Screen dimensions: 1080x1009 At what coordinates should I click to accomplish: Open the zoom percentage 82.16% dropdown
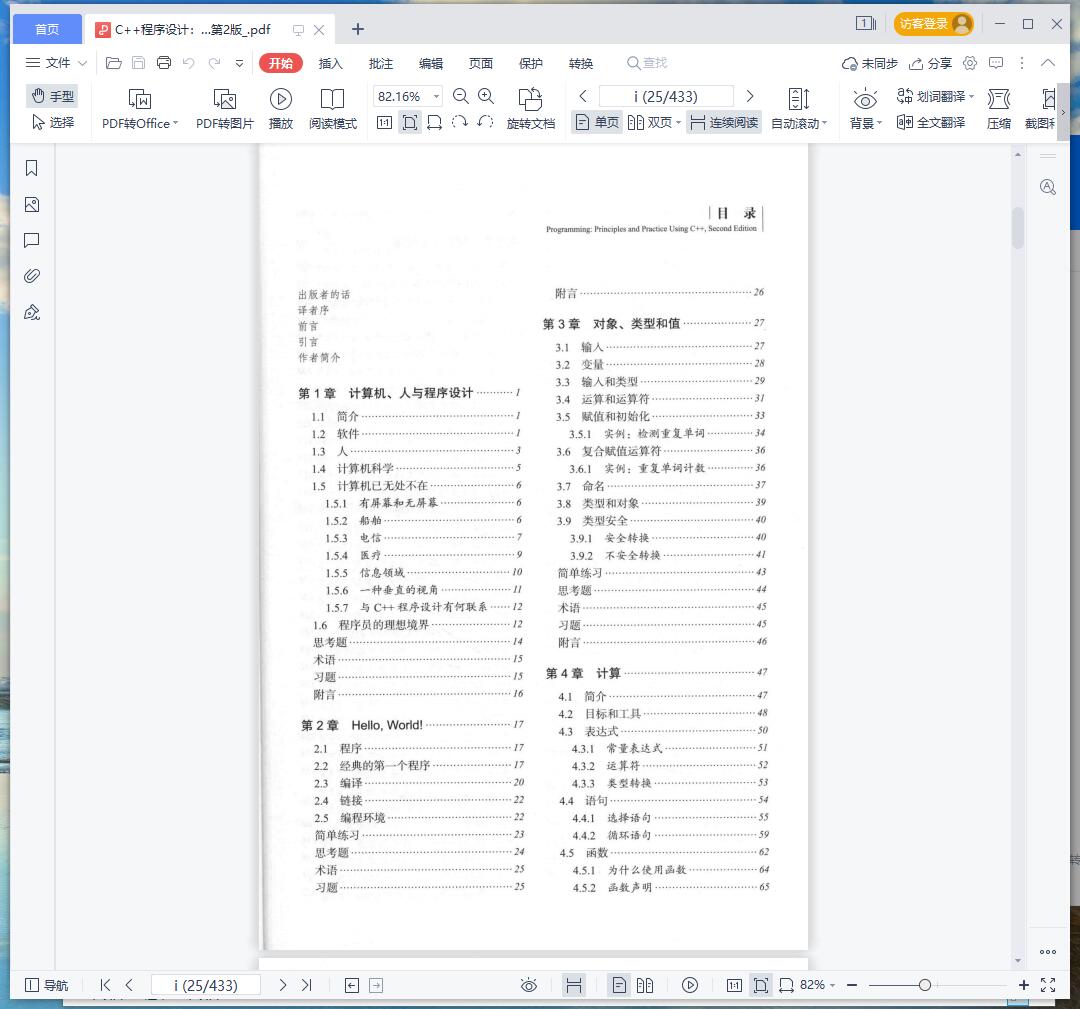pos(436,96)
